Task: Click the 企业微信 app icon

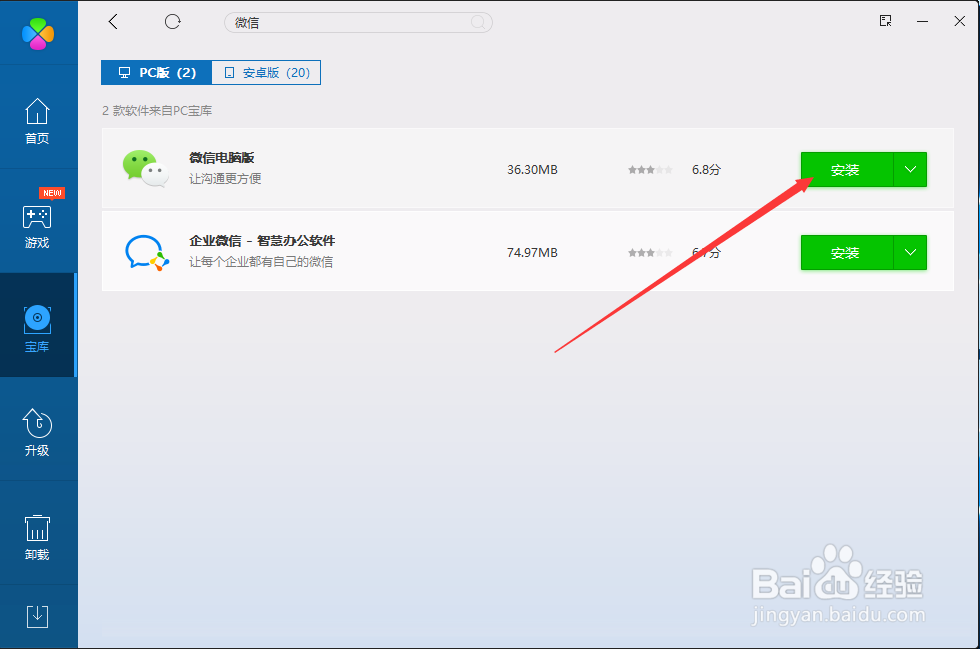Action: [147, 252]
